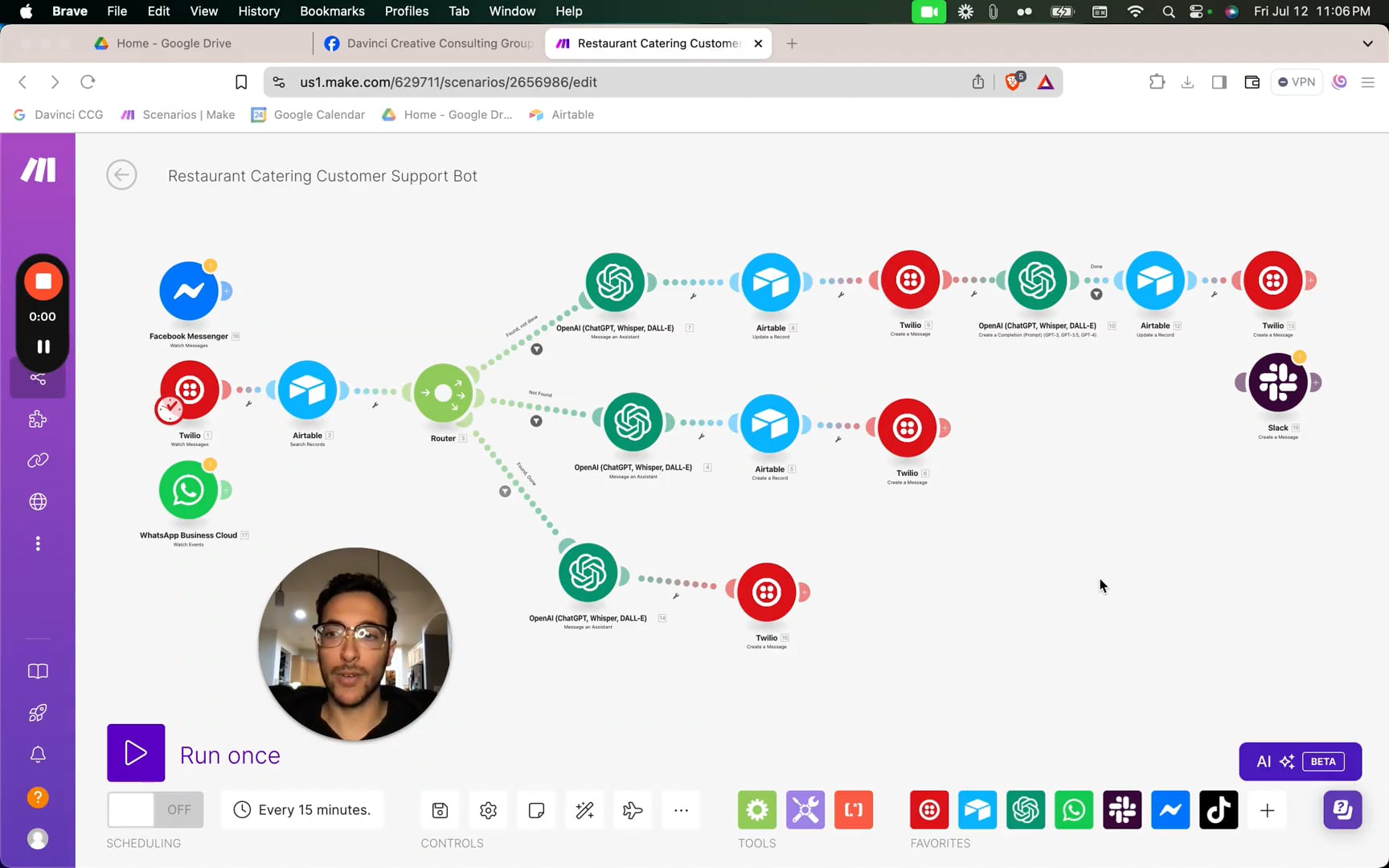
Task: Open the user profile avatar in sidebar
Action: click(x=38, y=838)
